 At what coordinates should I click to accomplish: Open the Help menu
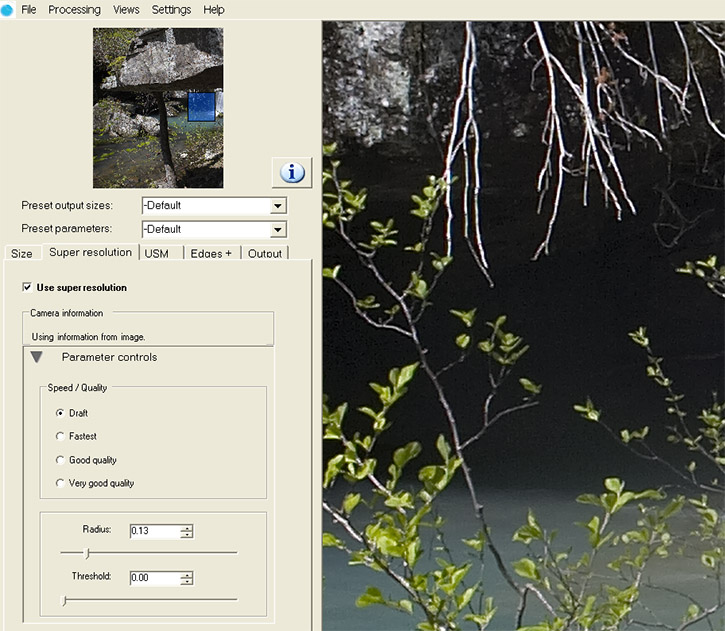[x=214, y=10]
